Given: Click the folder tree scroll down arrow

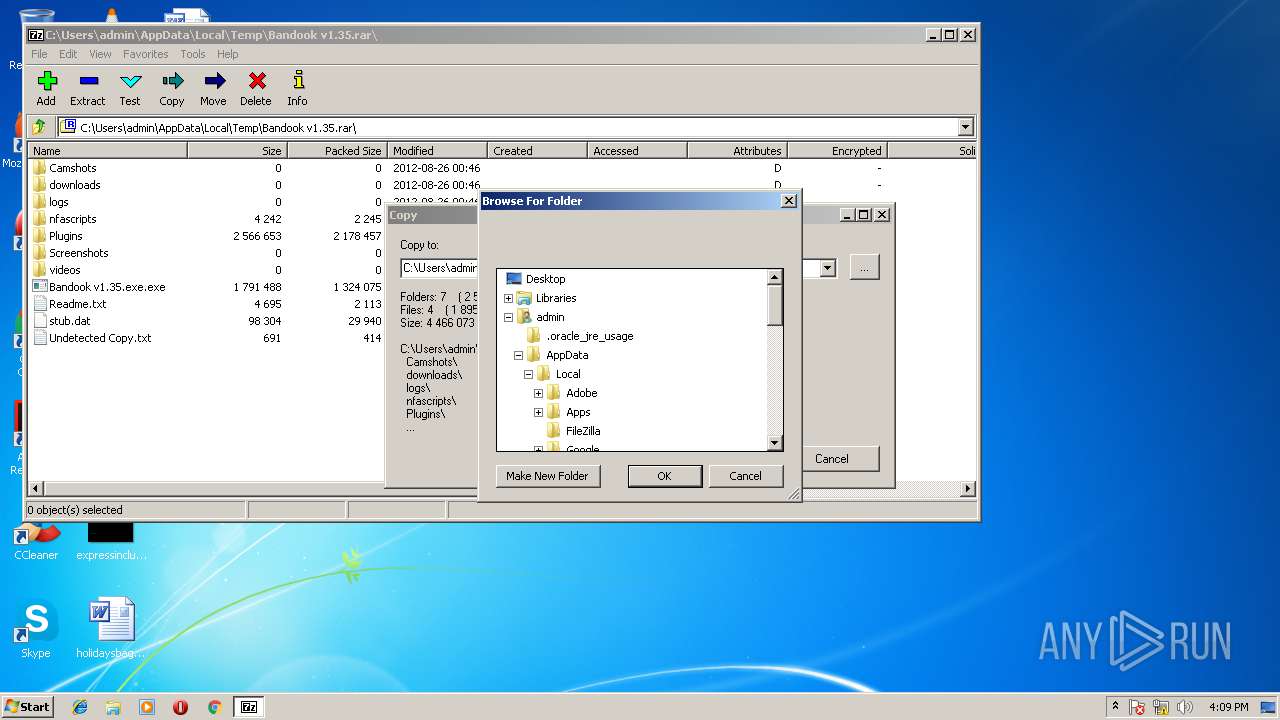Looking at the screenshot, I should pyautogui.click(x=774, y=442).
